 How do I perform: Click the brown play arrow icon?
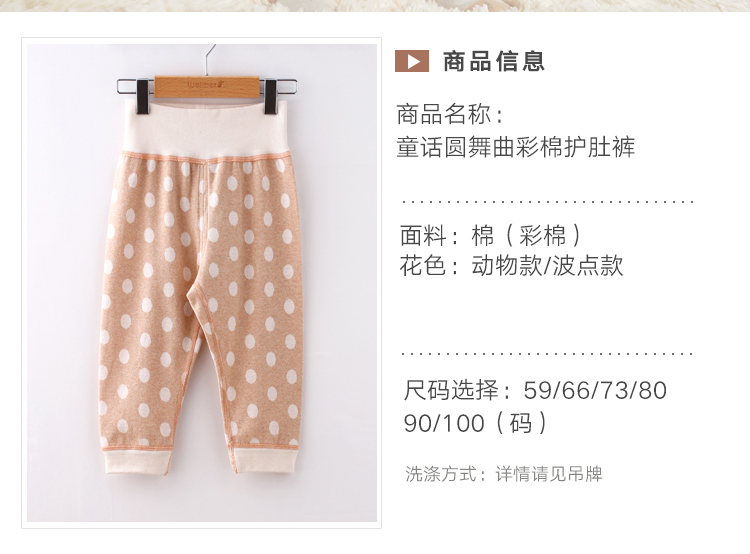(x=411, y=61)
